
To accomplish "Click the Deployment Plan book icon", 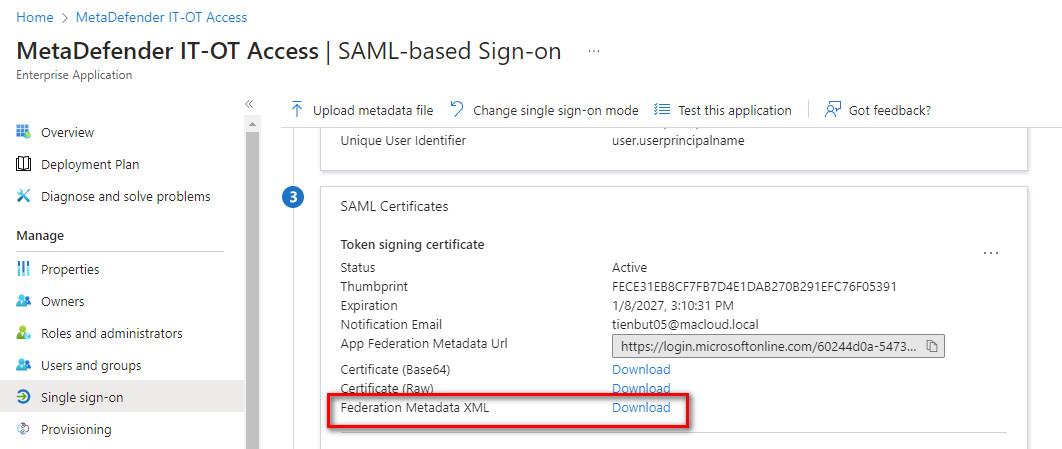I will coord(24,164).
